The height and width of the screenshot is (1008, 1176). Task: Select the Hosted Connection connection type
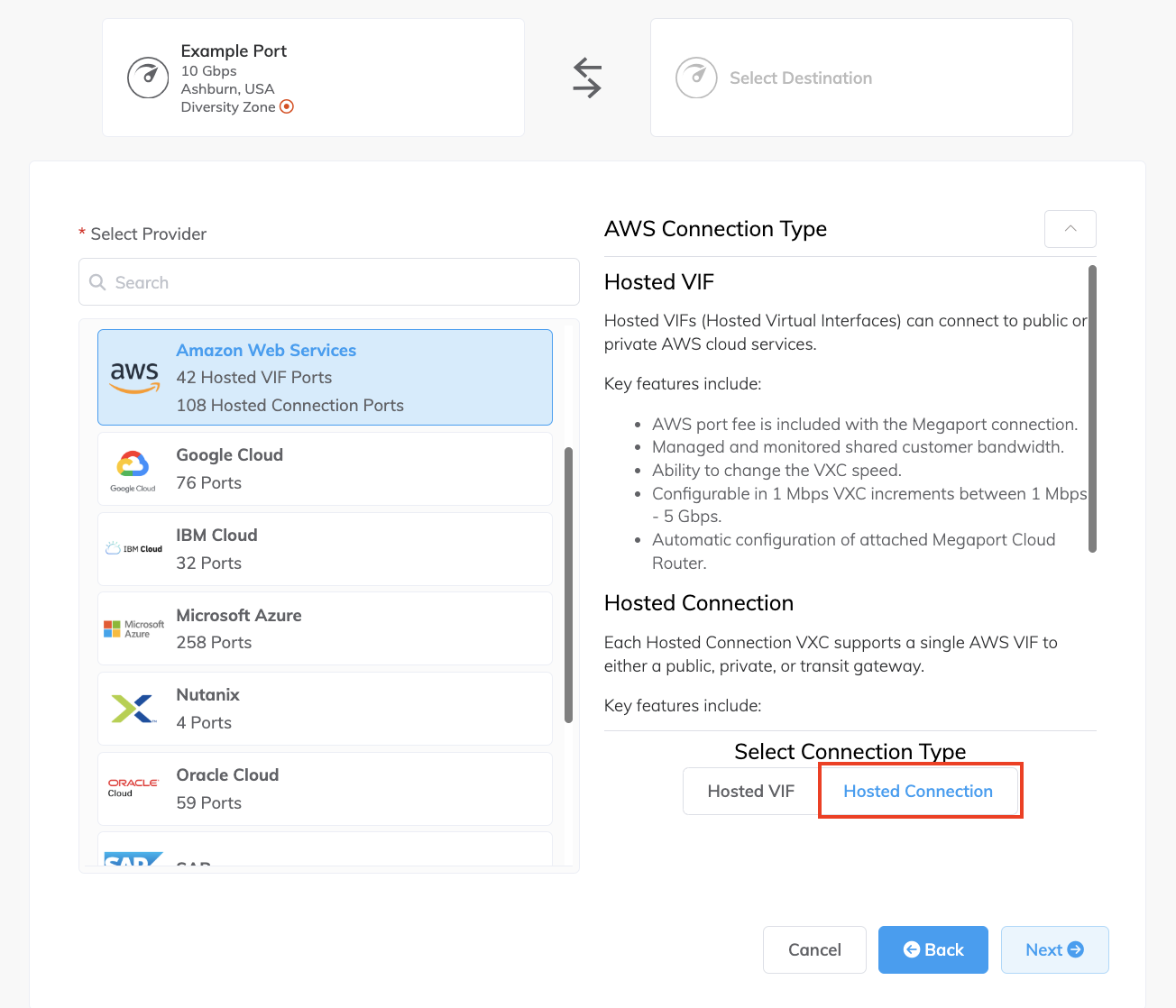point(919,791)
